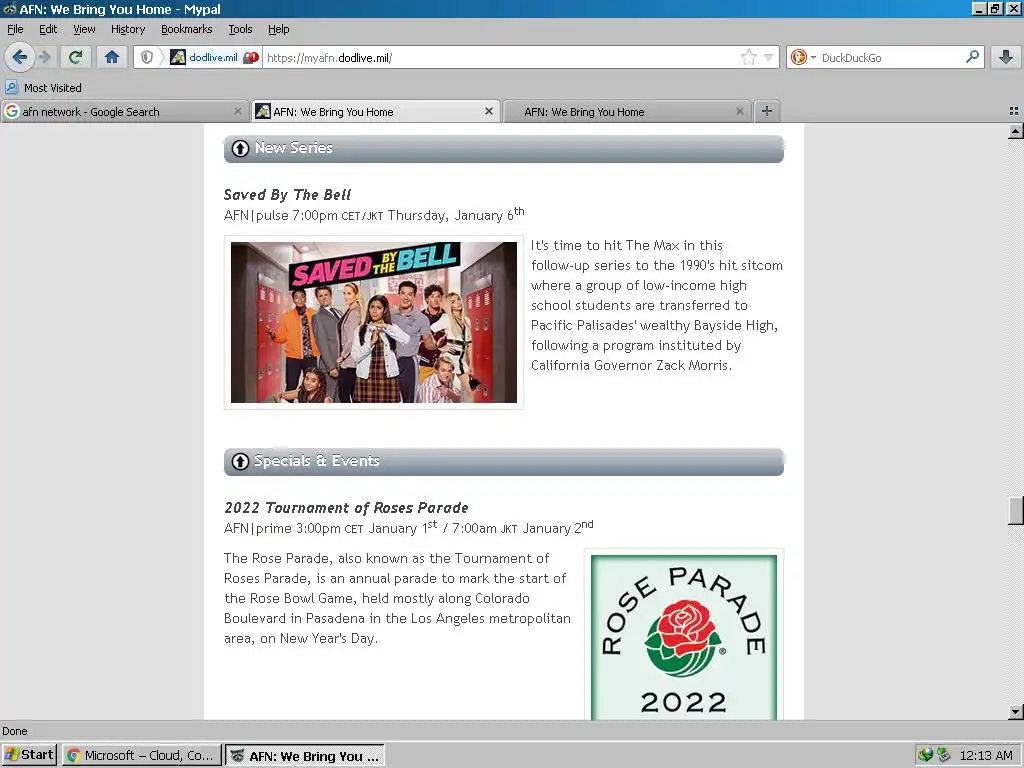Close the third AFN tab
This screenshot has width=1024, height=768.
[739, 112]
